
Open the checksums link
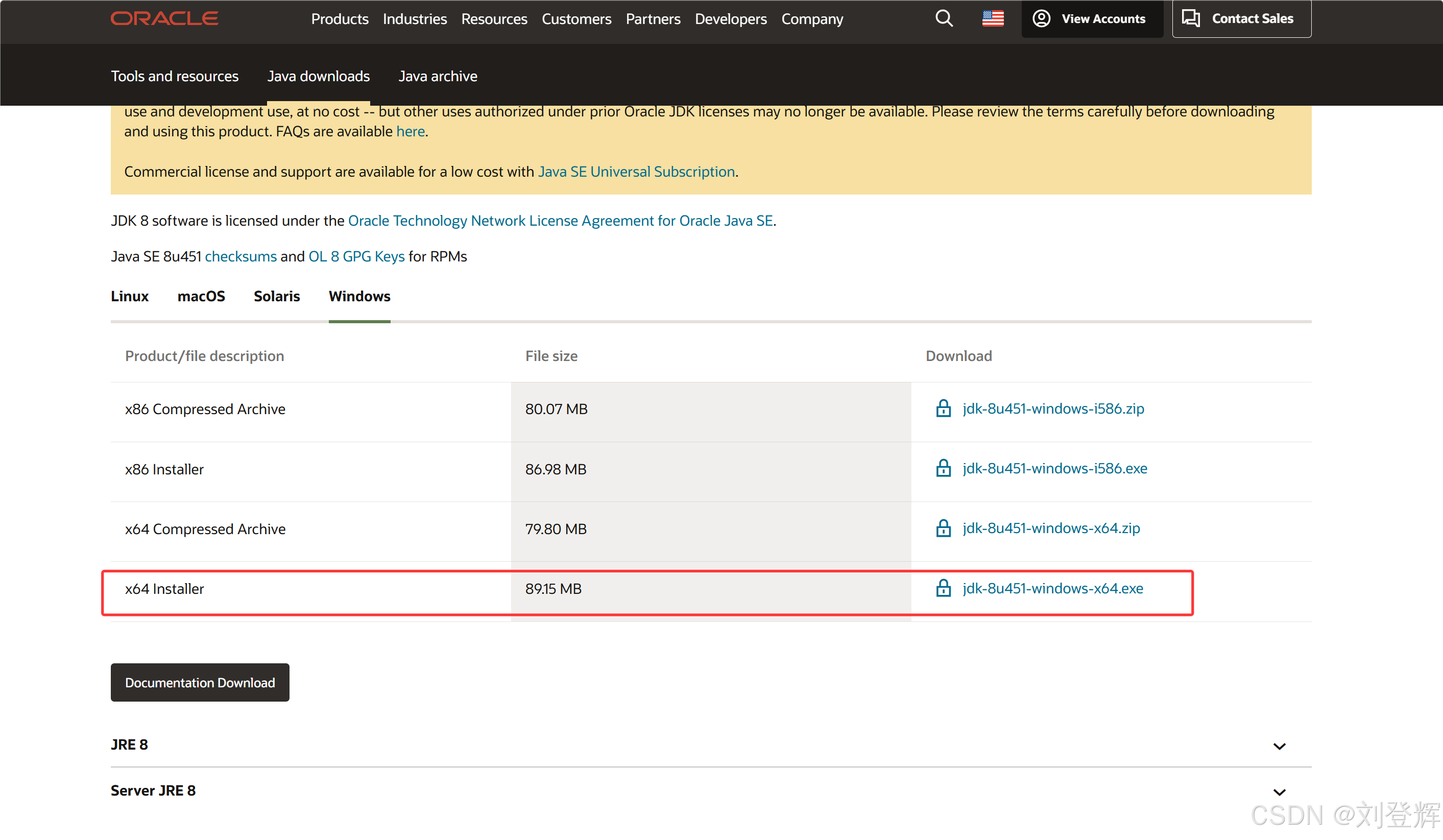click(240, 256)
